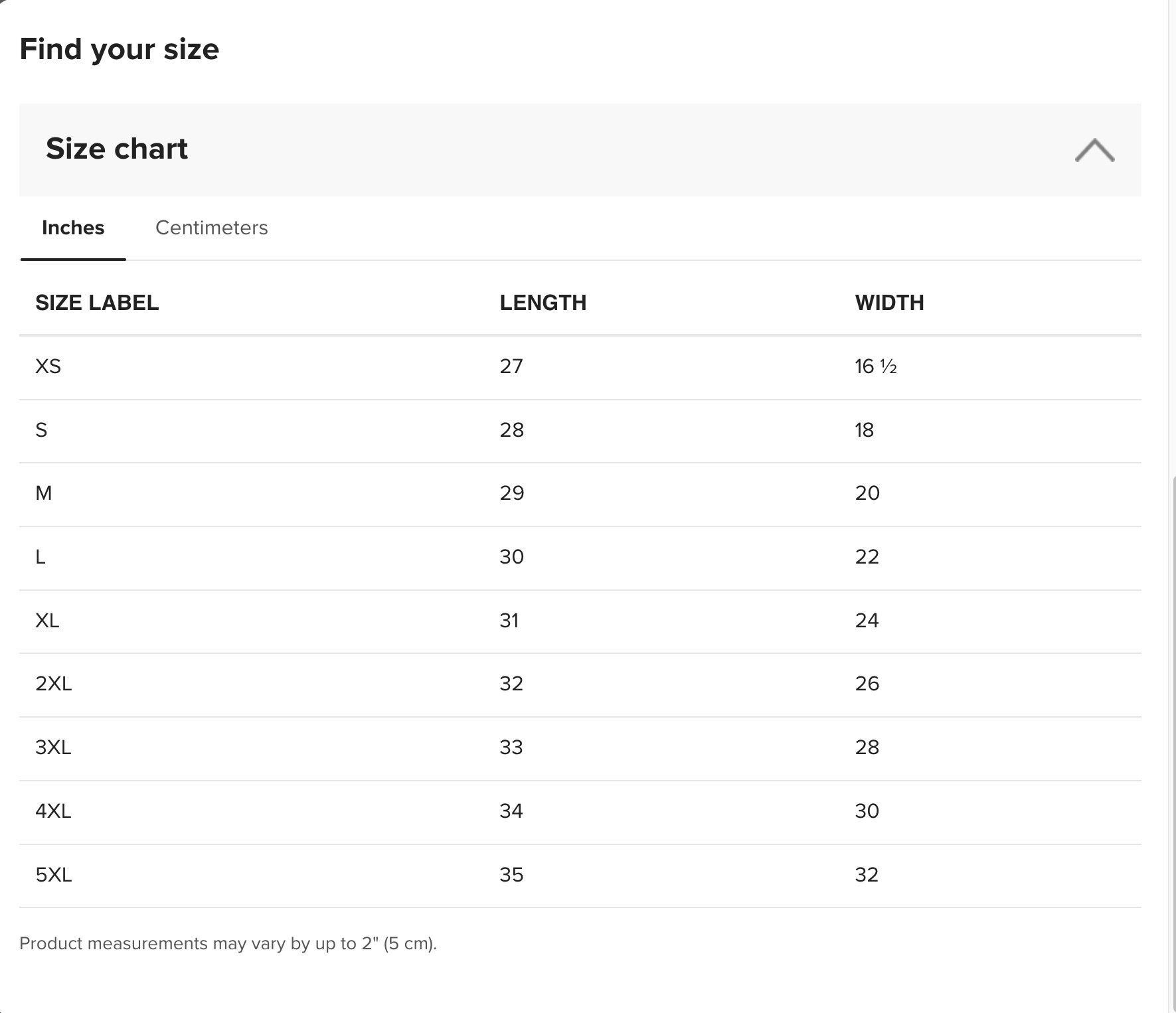Click the 16 ½ width value
This screenshot has width=1176, height=1013.
[x=875, y=366]
